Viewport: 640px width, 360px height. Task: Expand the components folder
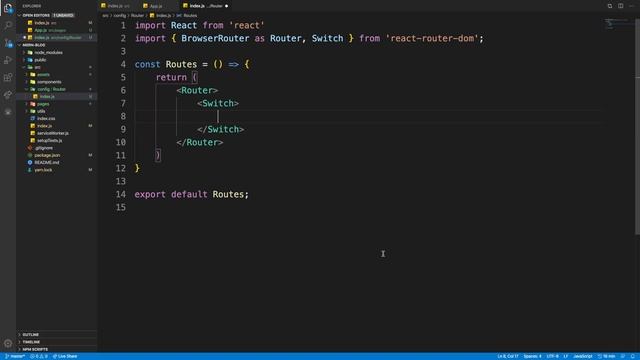49,82
